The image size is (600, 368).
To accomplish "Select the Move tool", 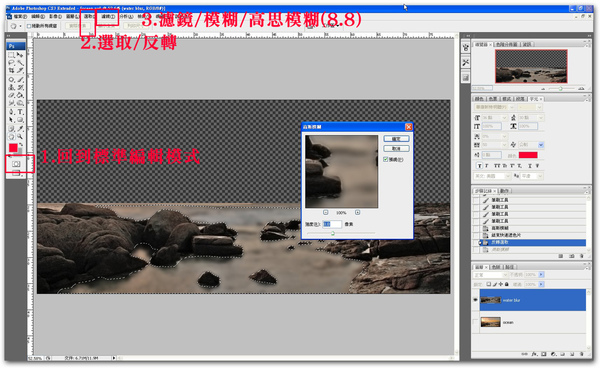I will 20,55.
